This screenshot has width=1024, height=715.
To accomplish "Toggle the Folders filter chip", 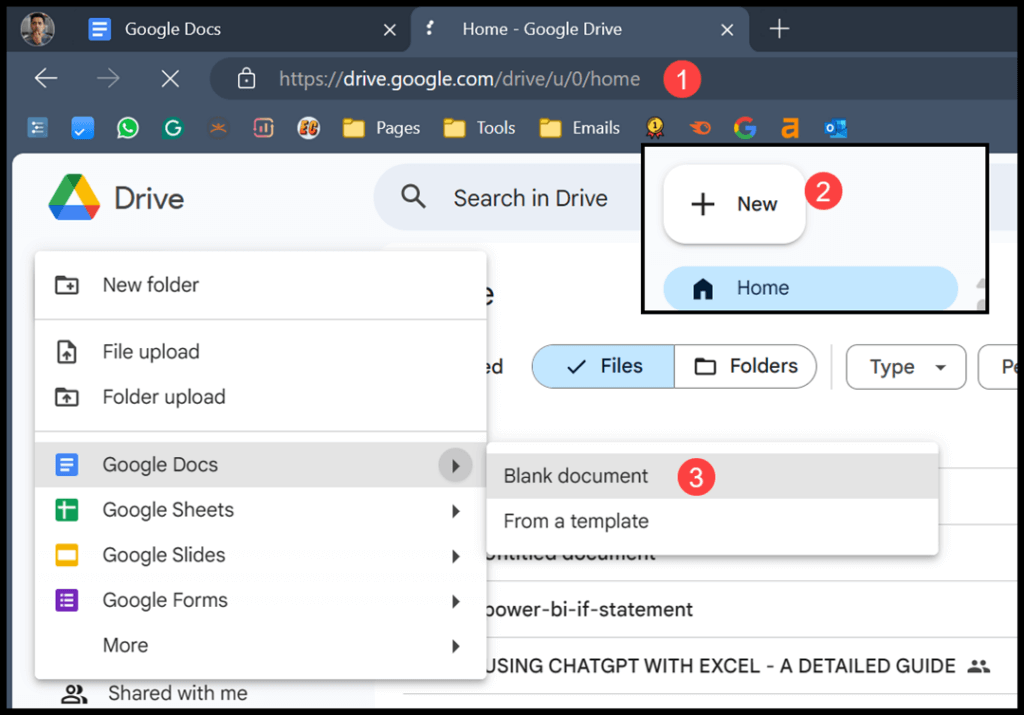I will [x=745, y=366].
